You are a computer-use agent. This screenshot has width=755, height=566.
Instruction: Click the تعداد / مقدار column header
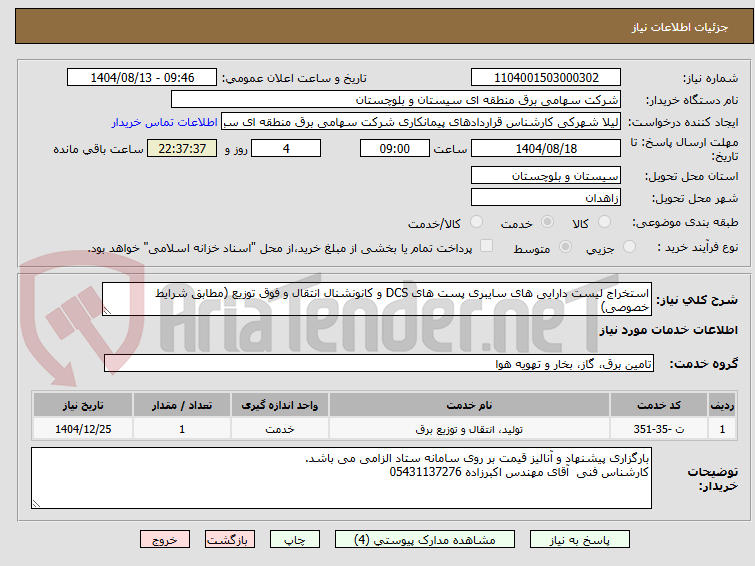182,405
